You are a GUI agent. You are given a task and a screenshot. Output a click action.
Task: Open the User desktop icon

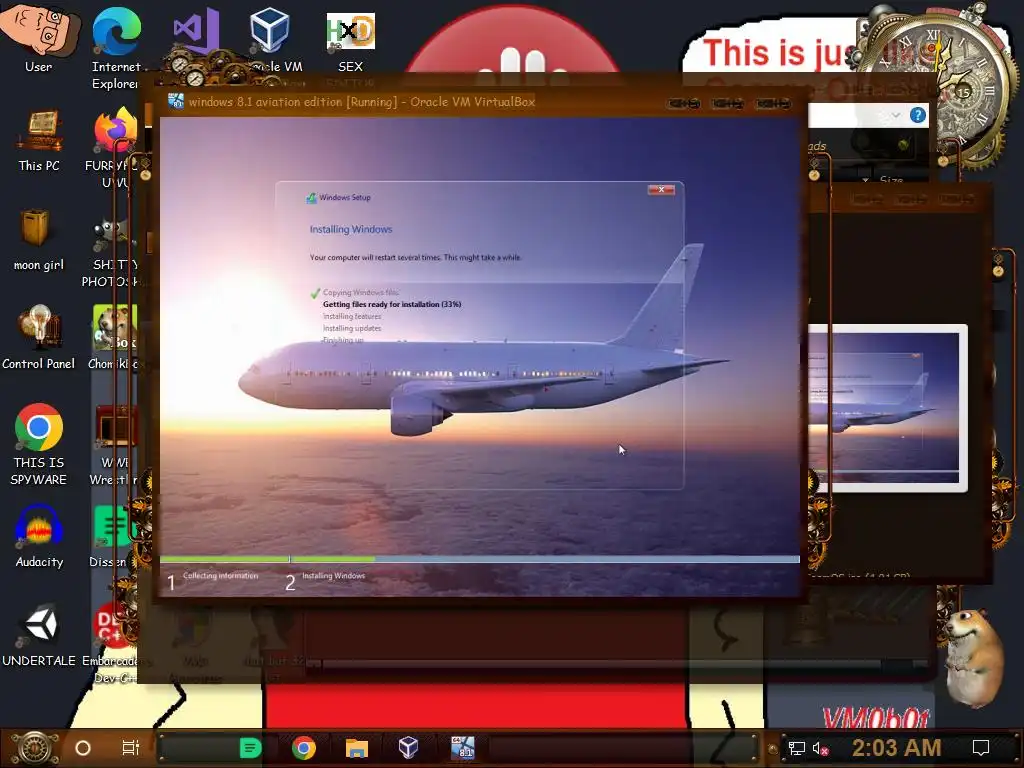(x=39, y=36)
